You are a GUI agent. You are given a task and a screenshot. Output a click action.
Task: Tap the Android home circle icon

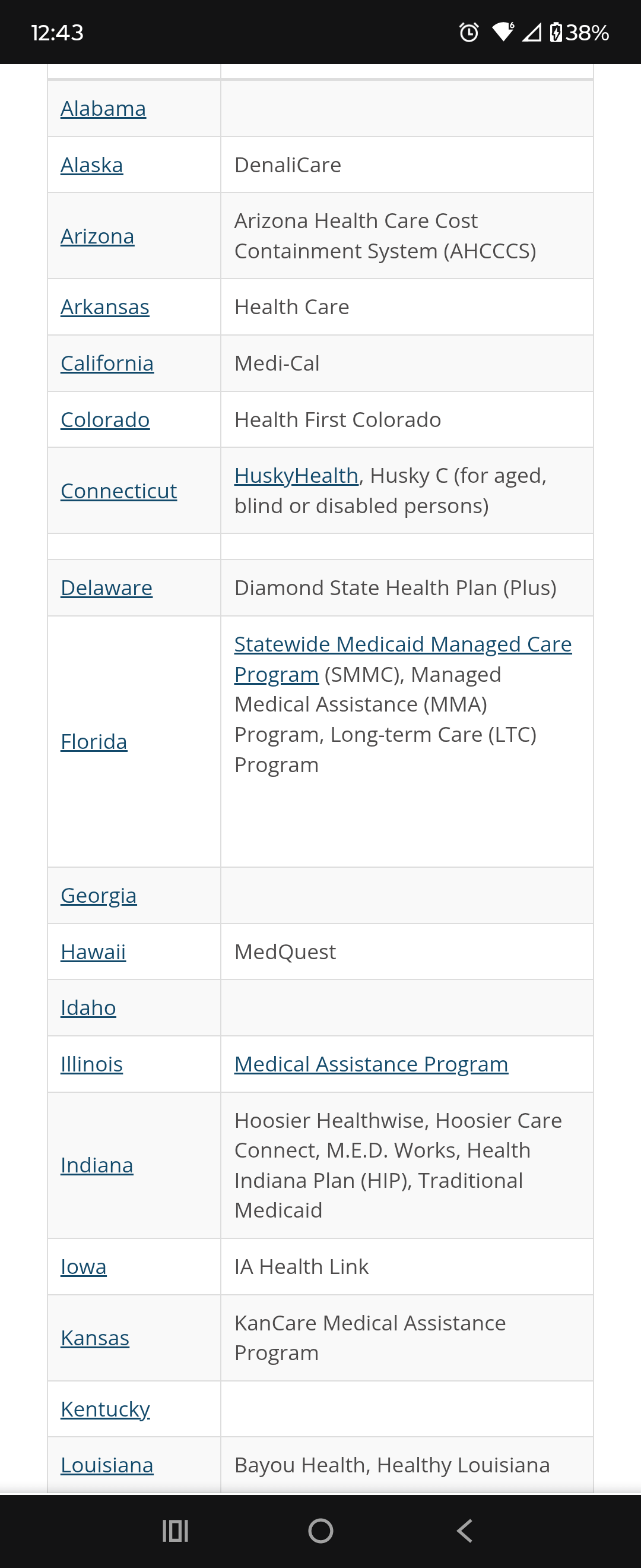(320, 1530)
